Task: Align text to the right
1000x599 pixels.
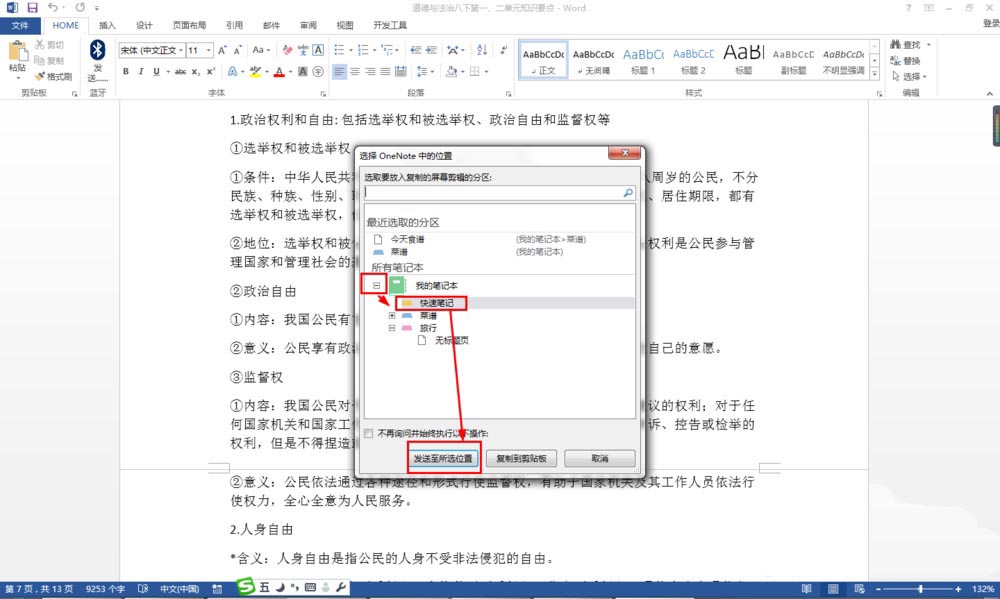Action: coord(370,71)
